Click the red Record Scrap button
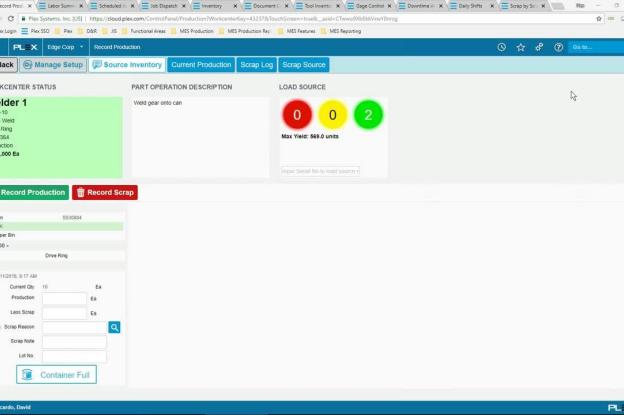This screenshot has width=624, height=415. 105,192
